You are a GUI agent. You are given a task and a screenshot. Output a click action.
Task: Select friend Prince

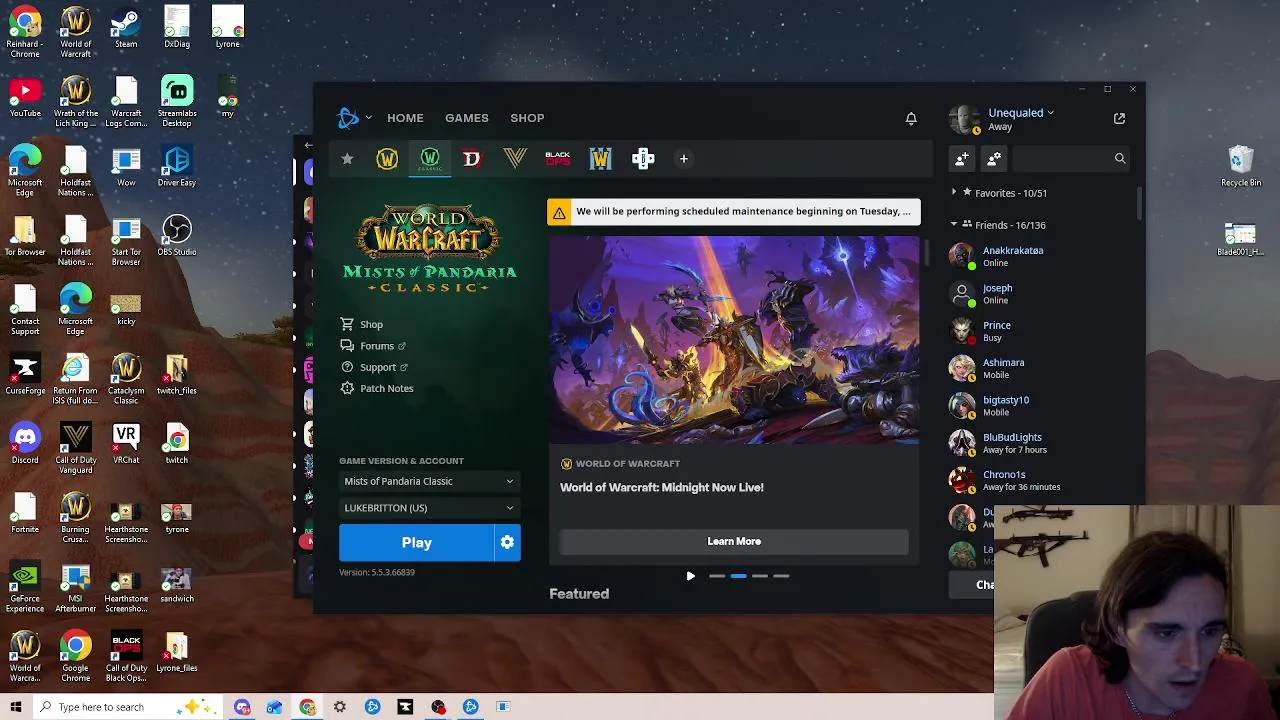(x=1040, y=331)
